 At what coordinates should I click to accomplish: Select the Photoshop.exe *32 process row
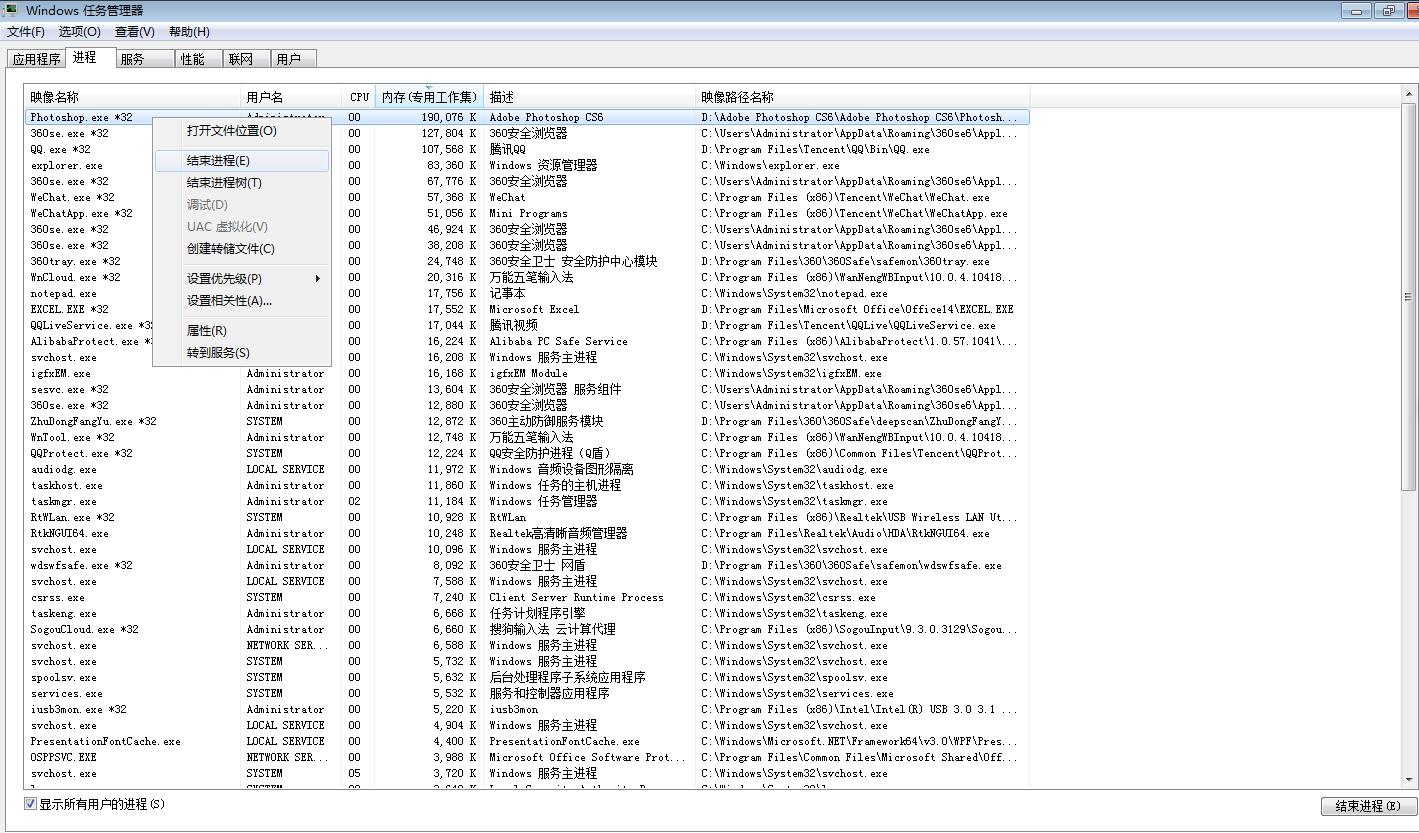pos(527,117)
